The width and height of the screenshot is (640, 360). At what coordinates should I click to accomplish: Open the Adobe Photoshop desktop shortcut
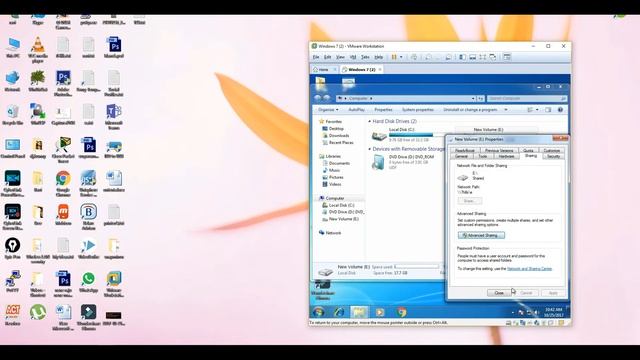pyautogui.click(x=63, y=83)
